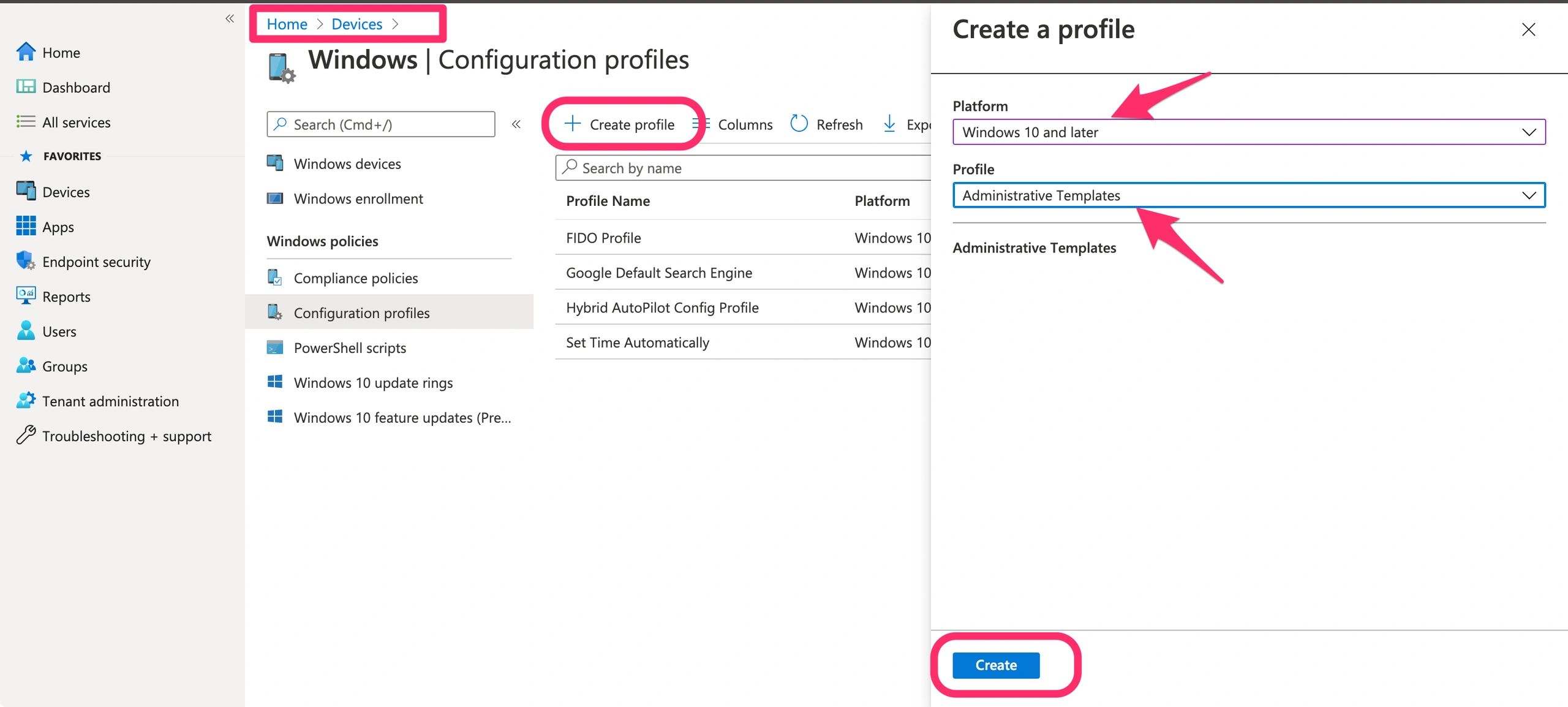Viewport: 1568px width, 707px height.
Task: Click the Home icon in sidebar
Action: point(26,52)
